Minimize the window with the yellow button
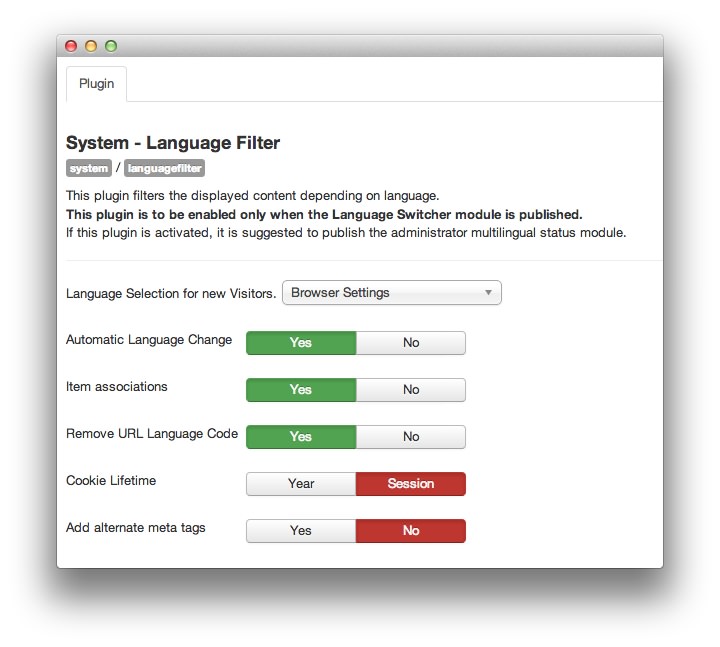This screenshot has height=647, width=720. pyautogui.click(x=91, y=46)
